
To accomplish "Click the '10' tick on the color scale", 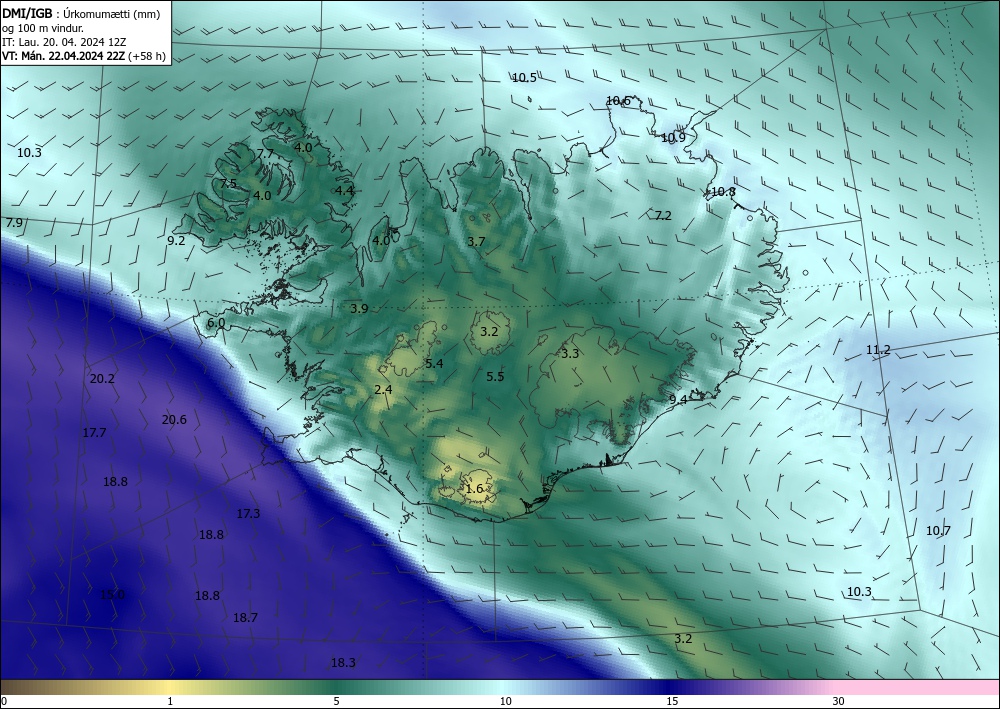I will coord(506,702).
